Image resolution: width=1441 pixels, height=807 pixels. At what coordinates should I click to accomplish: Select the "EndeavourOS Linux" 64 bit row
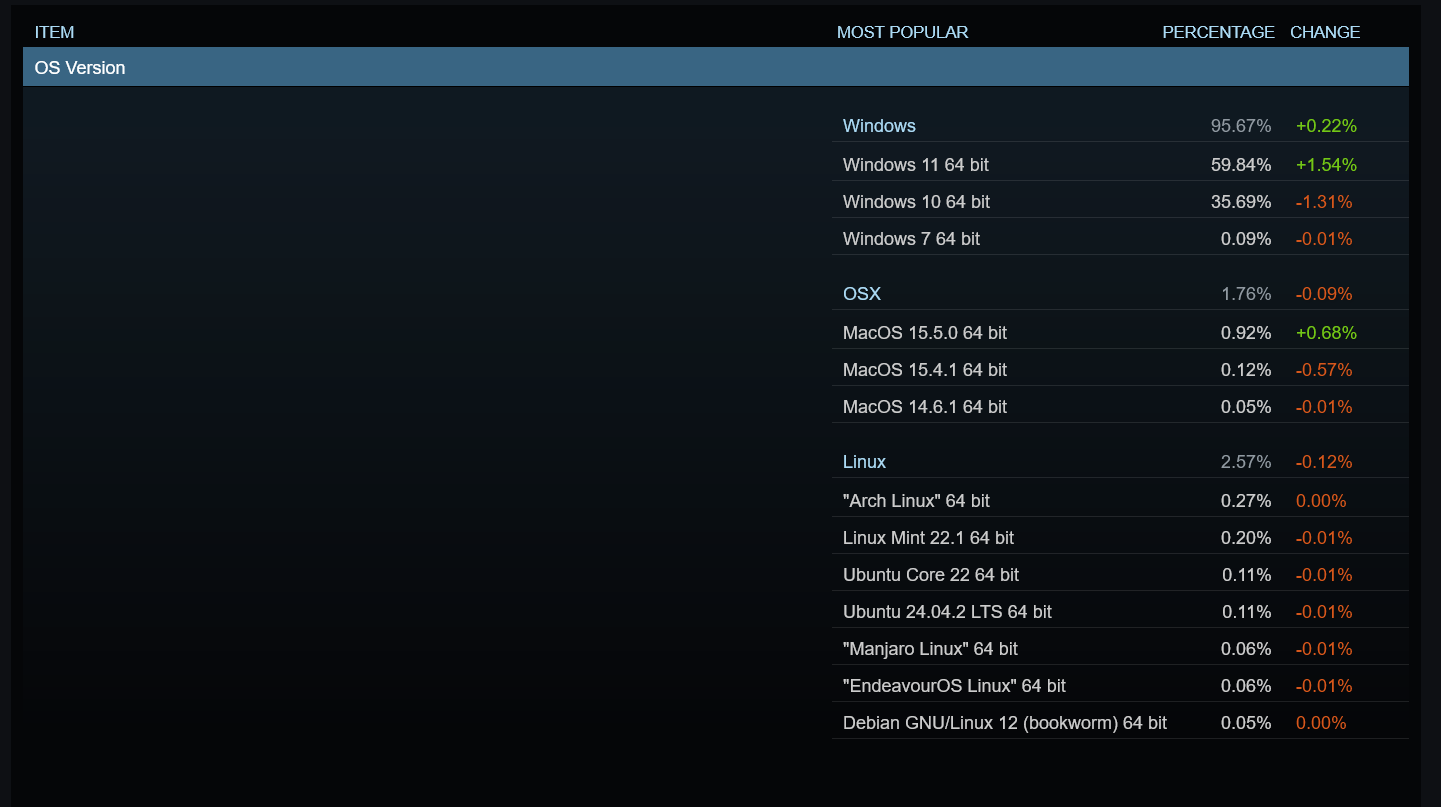[1120, 685]
